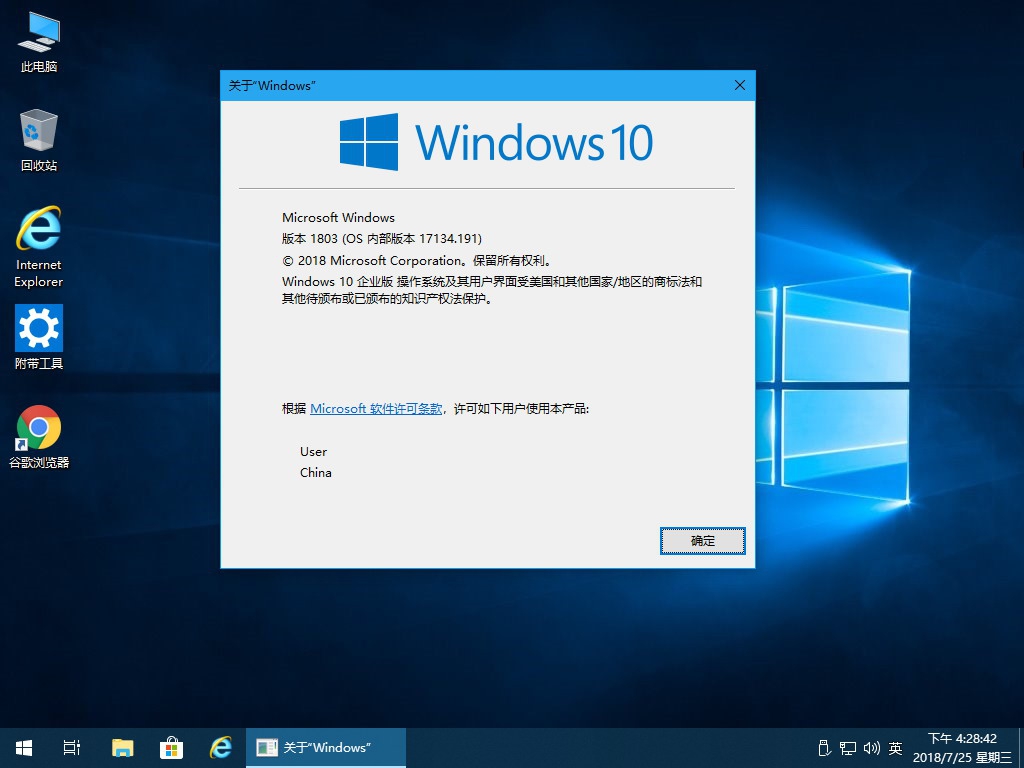Click the User licensee text

(x=313, y=452)
